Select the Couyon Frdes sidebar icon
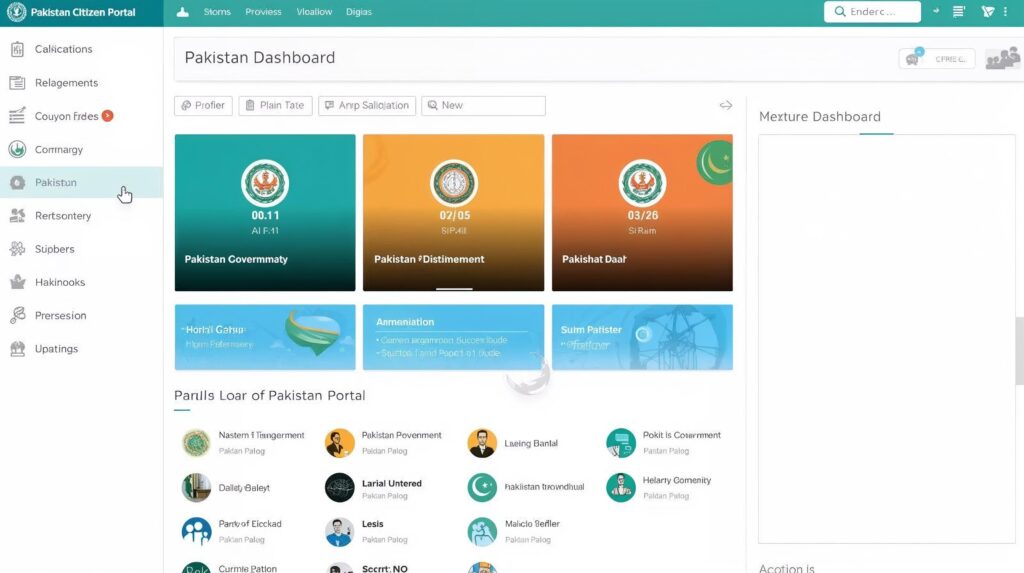The height and width of the screenshot is (573, 1024). (x=18, y=116)
